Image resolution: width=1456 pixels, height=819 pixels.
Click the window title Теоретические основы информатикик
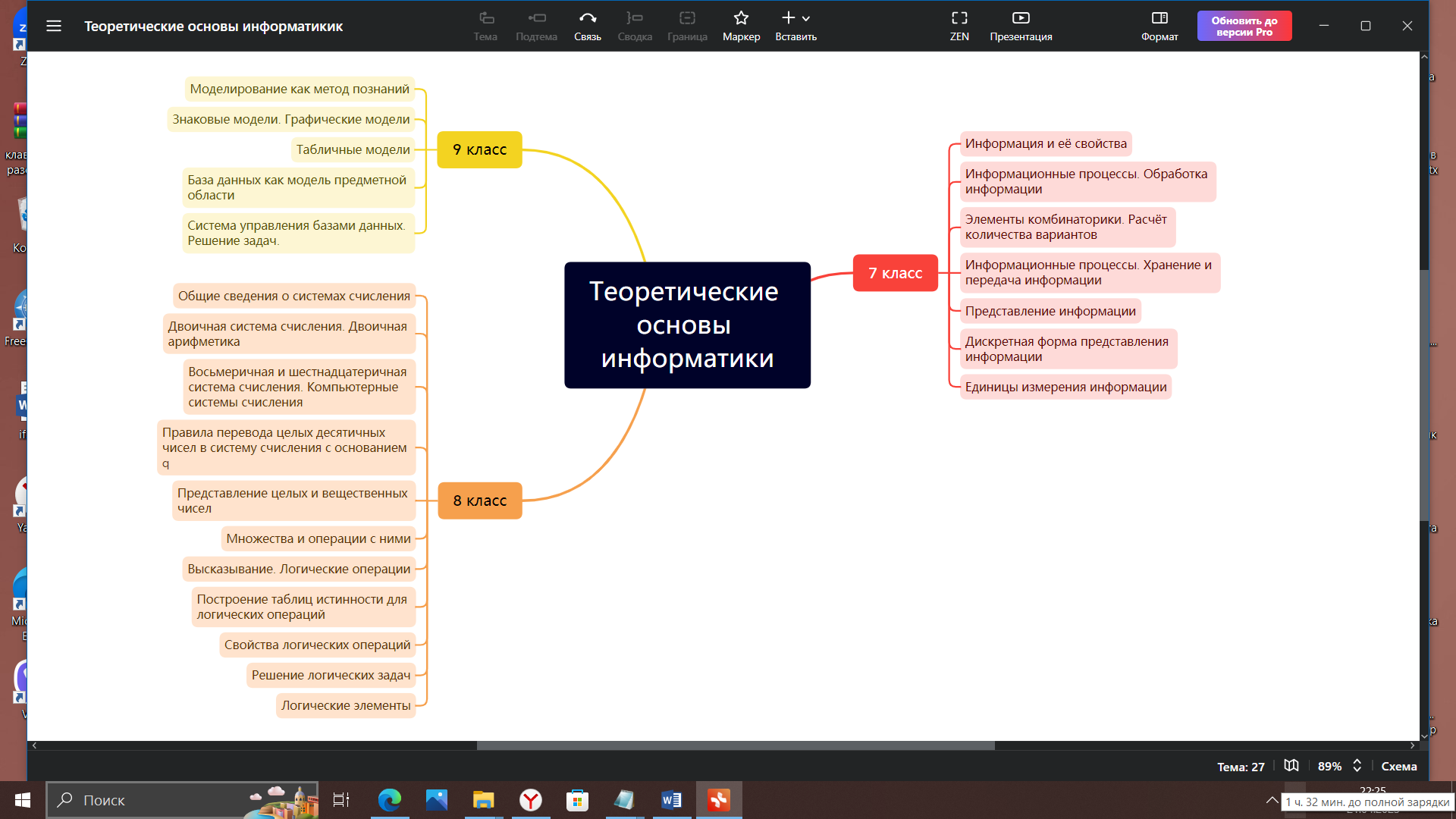coord(213,26)
